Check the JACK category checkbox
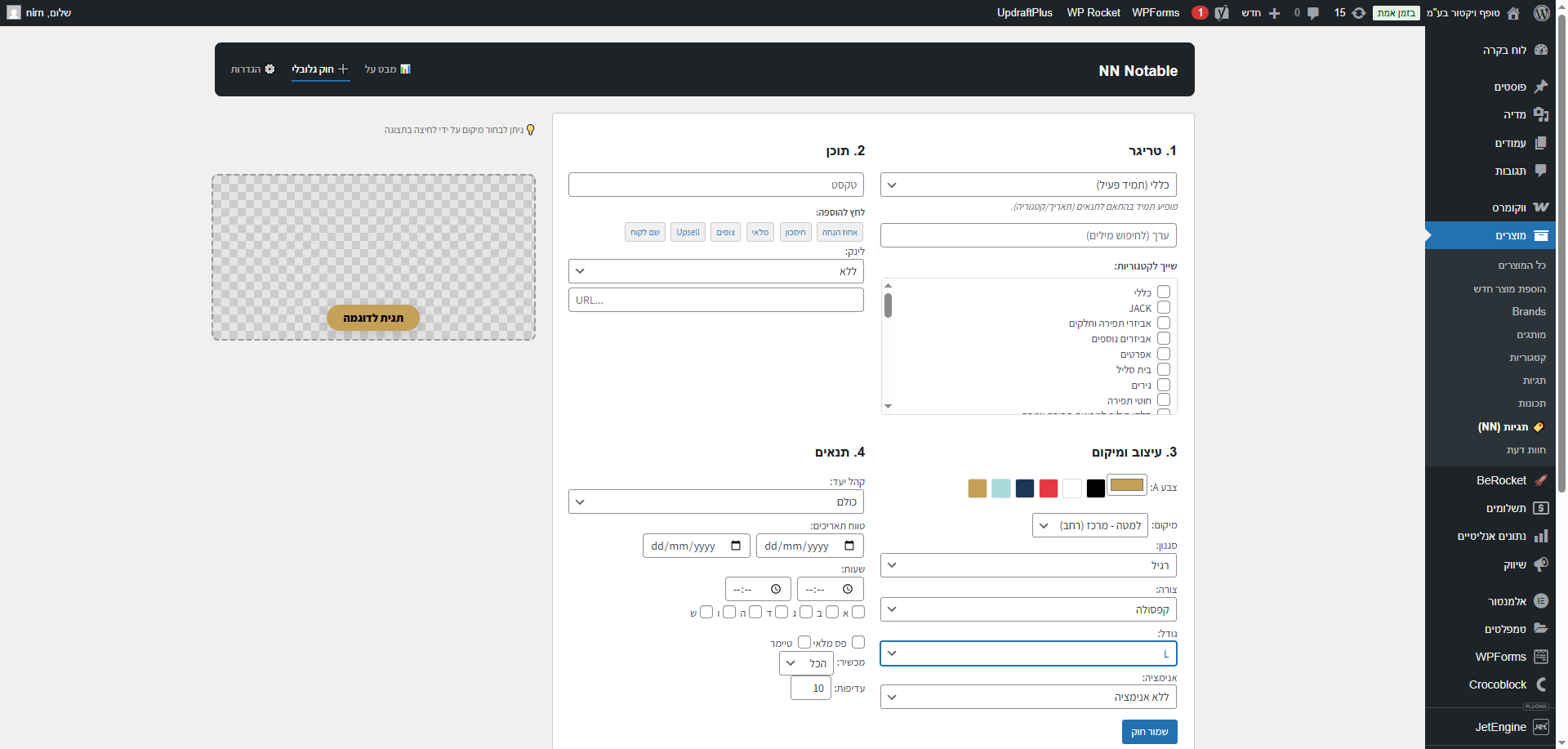 click(x=1164, y=308)
